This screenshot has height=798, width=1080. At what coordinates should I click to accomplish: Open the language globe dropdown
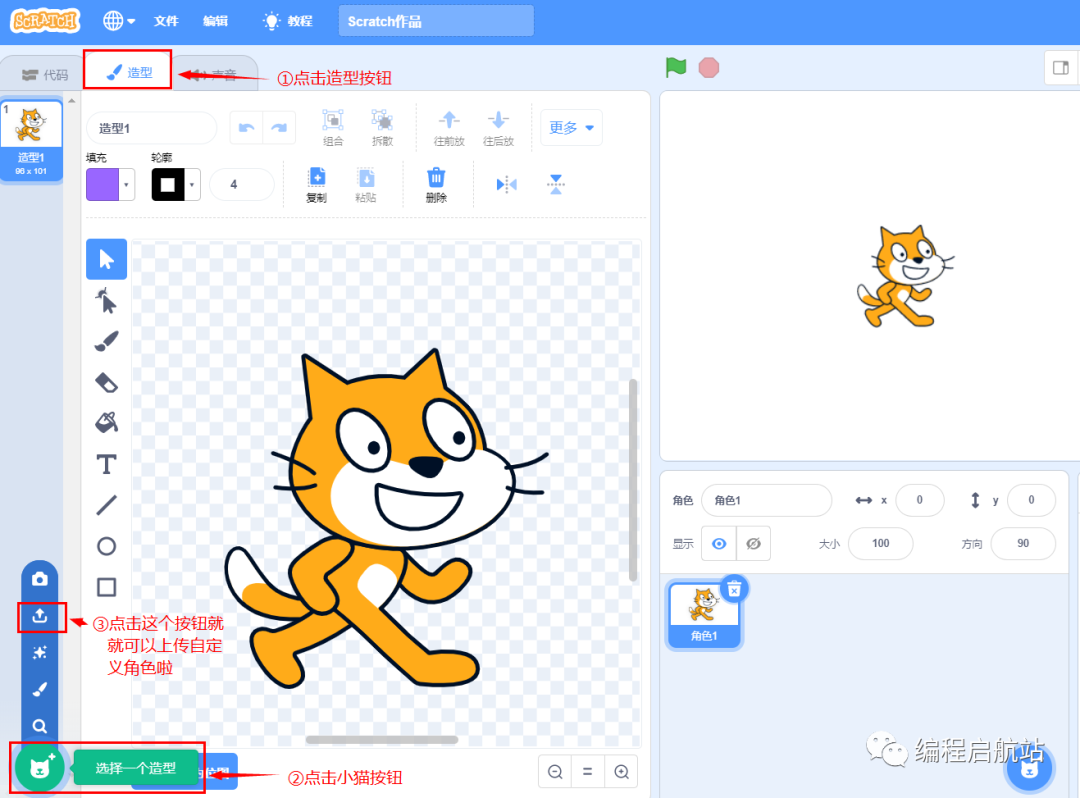[117, 20]
